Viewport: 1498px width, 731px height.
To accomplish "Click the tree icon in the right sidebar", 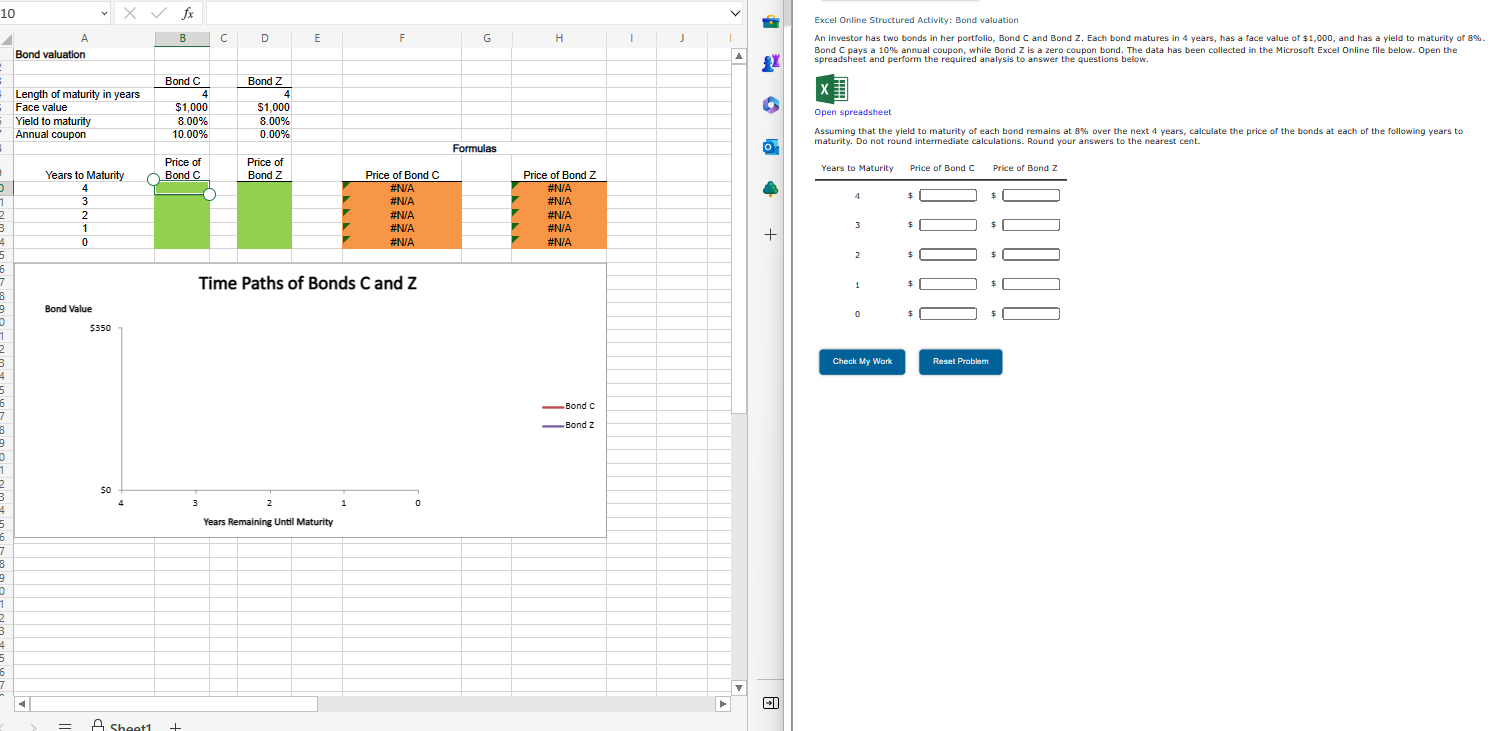I will [770, 188].
